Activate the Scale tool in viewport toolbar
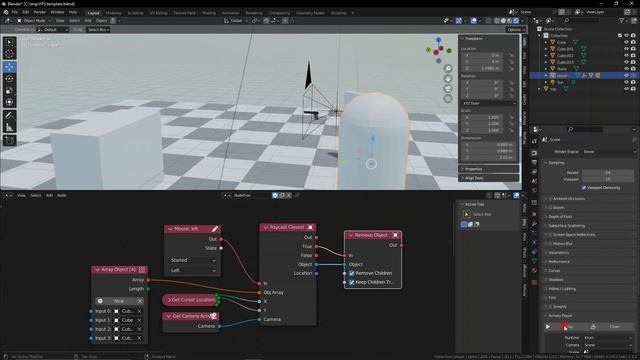640x360 pixels. 10,91
